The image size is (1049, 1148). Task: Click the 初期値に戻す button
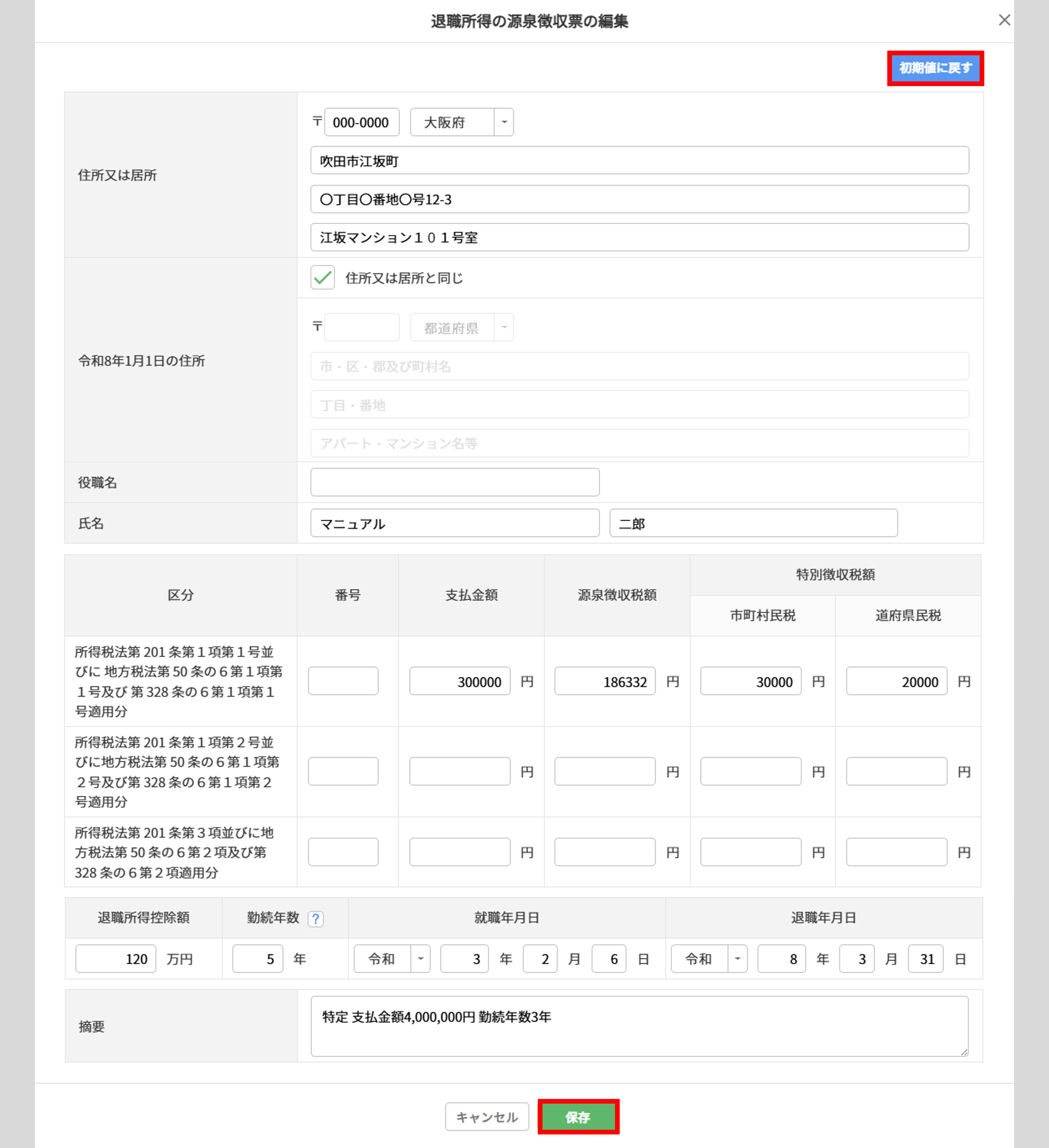[x=935, y=68]
